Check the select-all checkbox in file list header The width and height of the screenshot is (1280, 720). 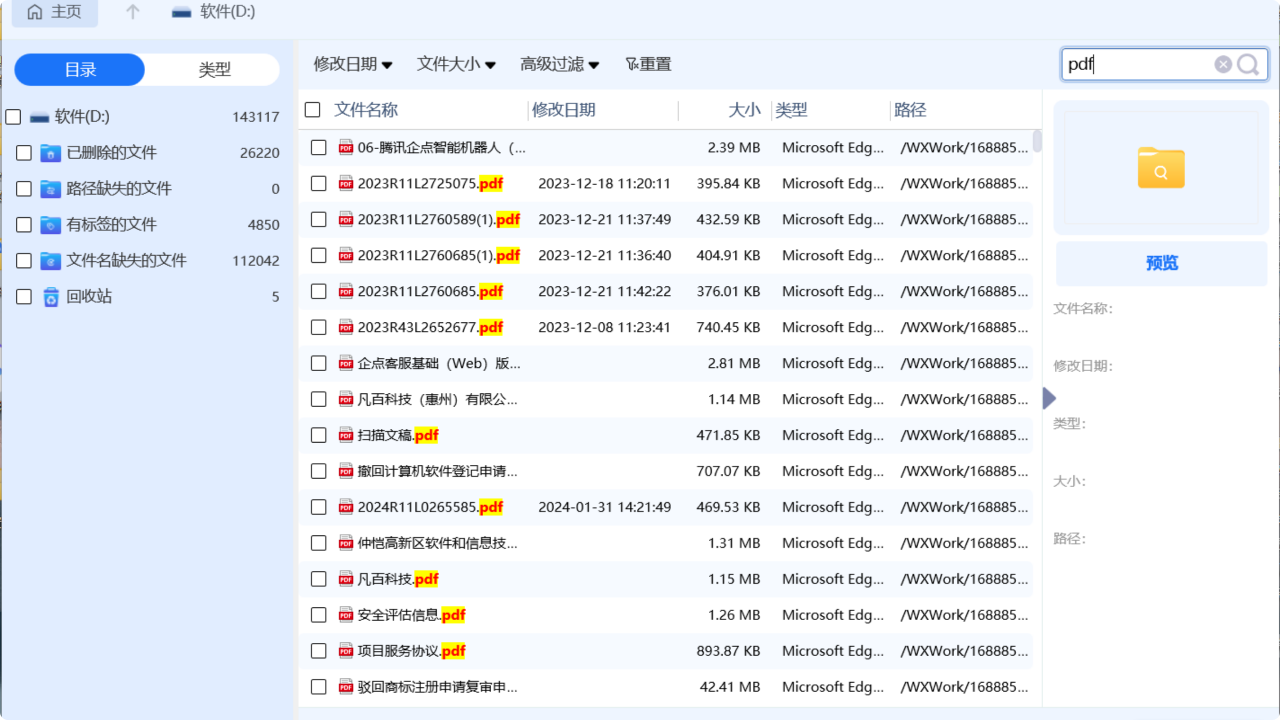pyautogui.click(x=313, y=110)
